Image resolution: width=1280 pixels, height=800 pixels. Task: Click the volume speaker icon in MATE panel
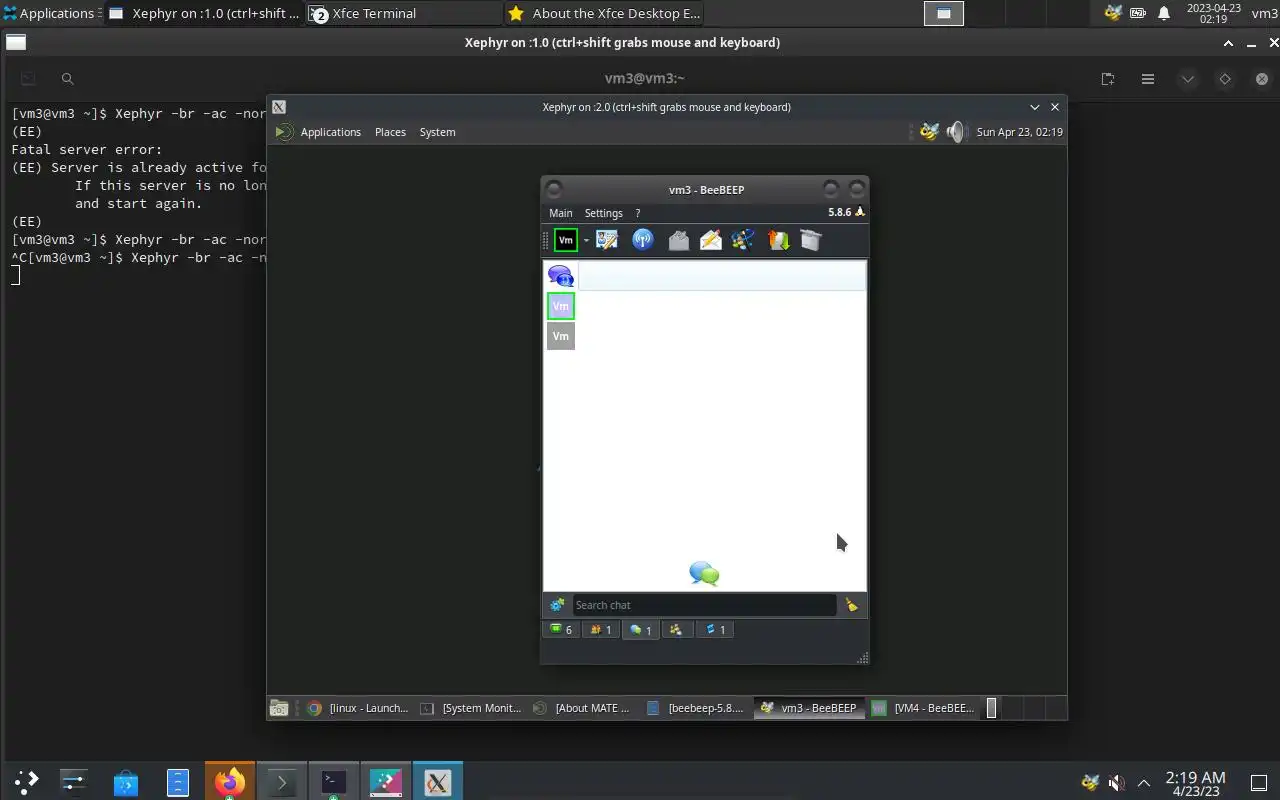[956, 132]
